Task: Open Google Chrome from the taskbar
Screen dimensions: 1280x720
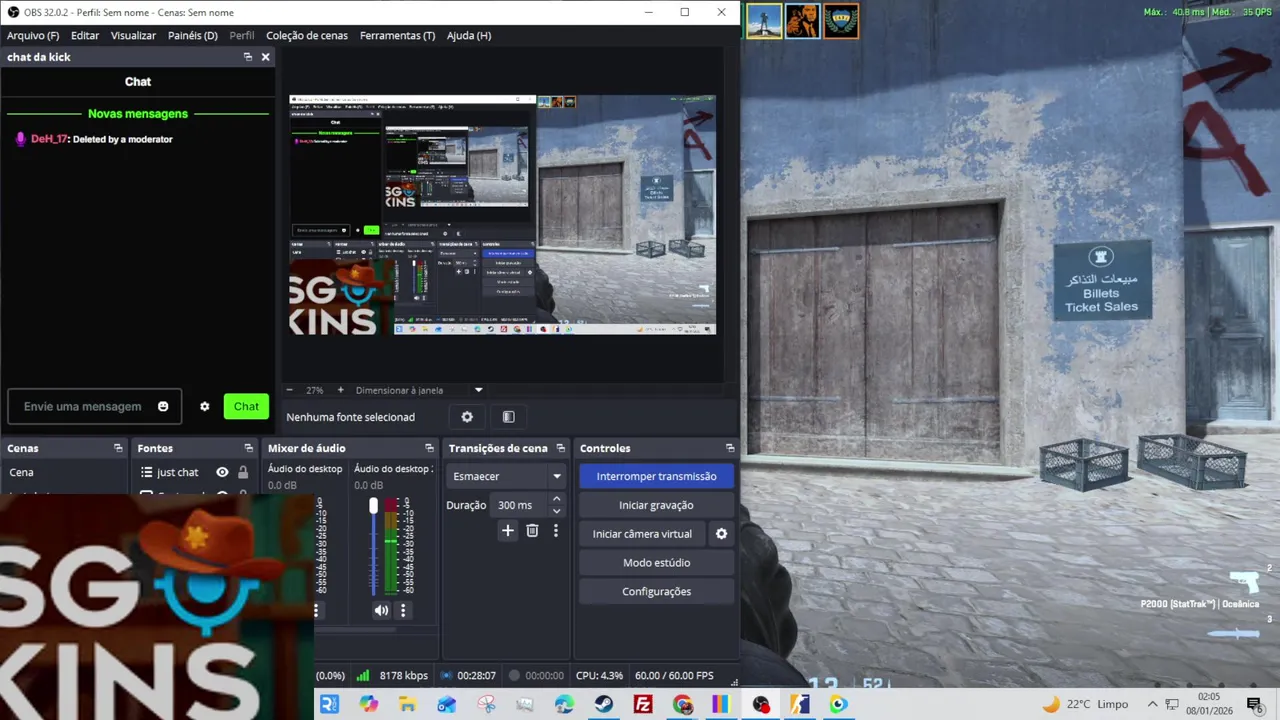Action: [683, 704]
